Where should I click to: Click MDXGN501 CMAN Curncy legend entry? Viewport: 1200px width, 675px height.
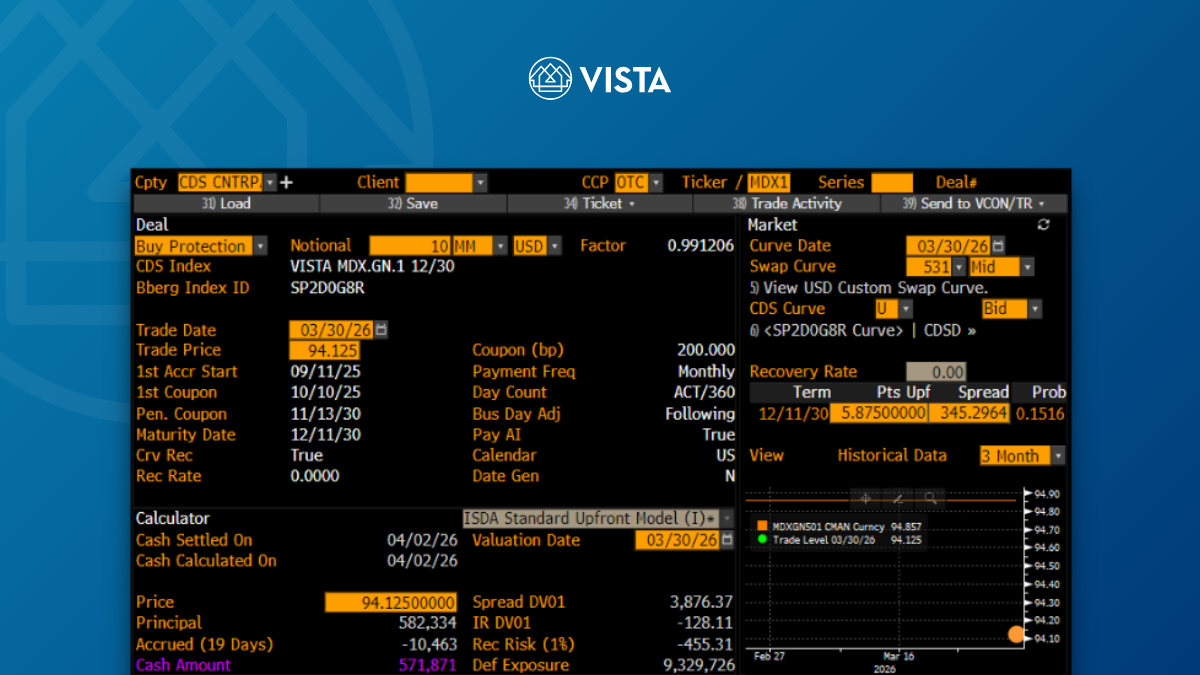coord(838,526)
